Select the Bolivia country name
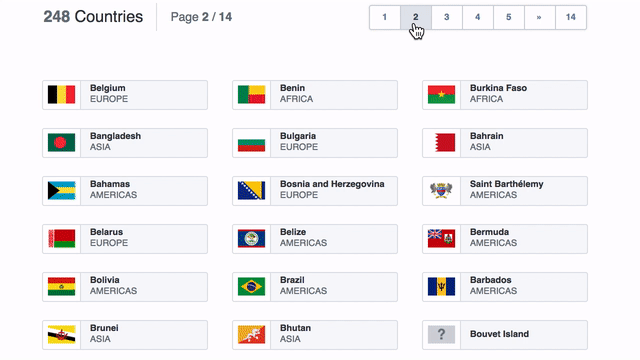 (x=104, y=280)
